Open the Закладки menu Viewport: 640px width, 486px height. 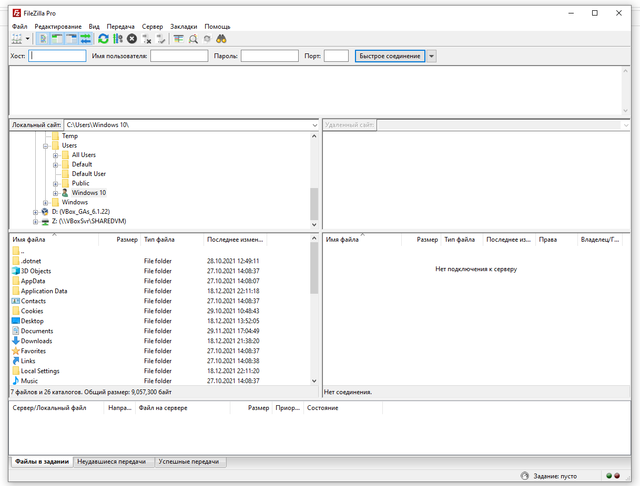tap(184, 27)
